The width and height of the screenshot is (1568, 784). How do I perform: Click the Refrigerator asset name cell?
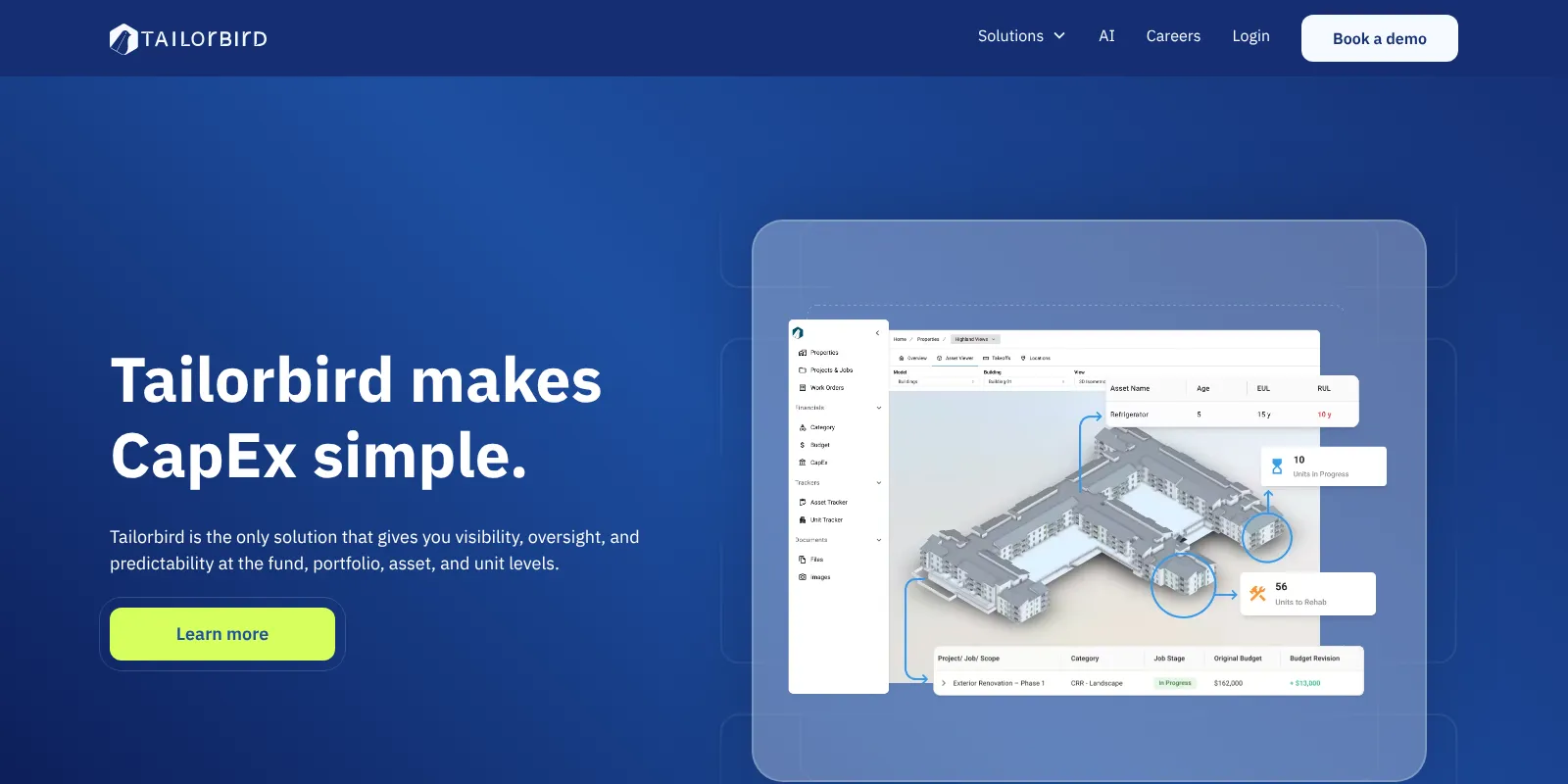(1129, 415)
